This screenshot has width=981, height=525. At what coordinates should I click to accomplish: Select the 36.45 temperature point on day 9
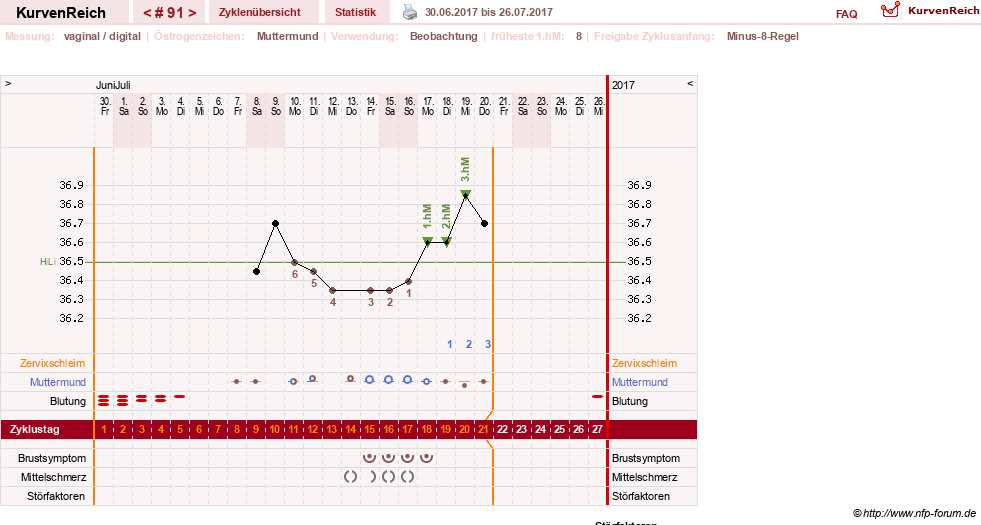[257, 272]
